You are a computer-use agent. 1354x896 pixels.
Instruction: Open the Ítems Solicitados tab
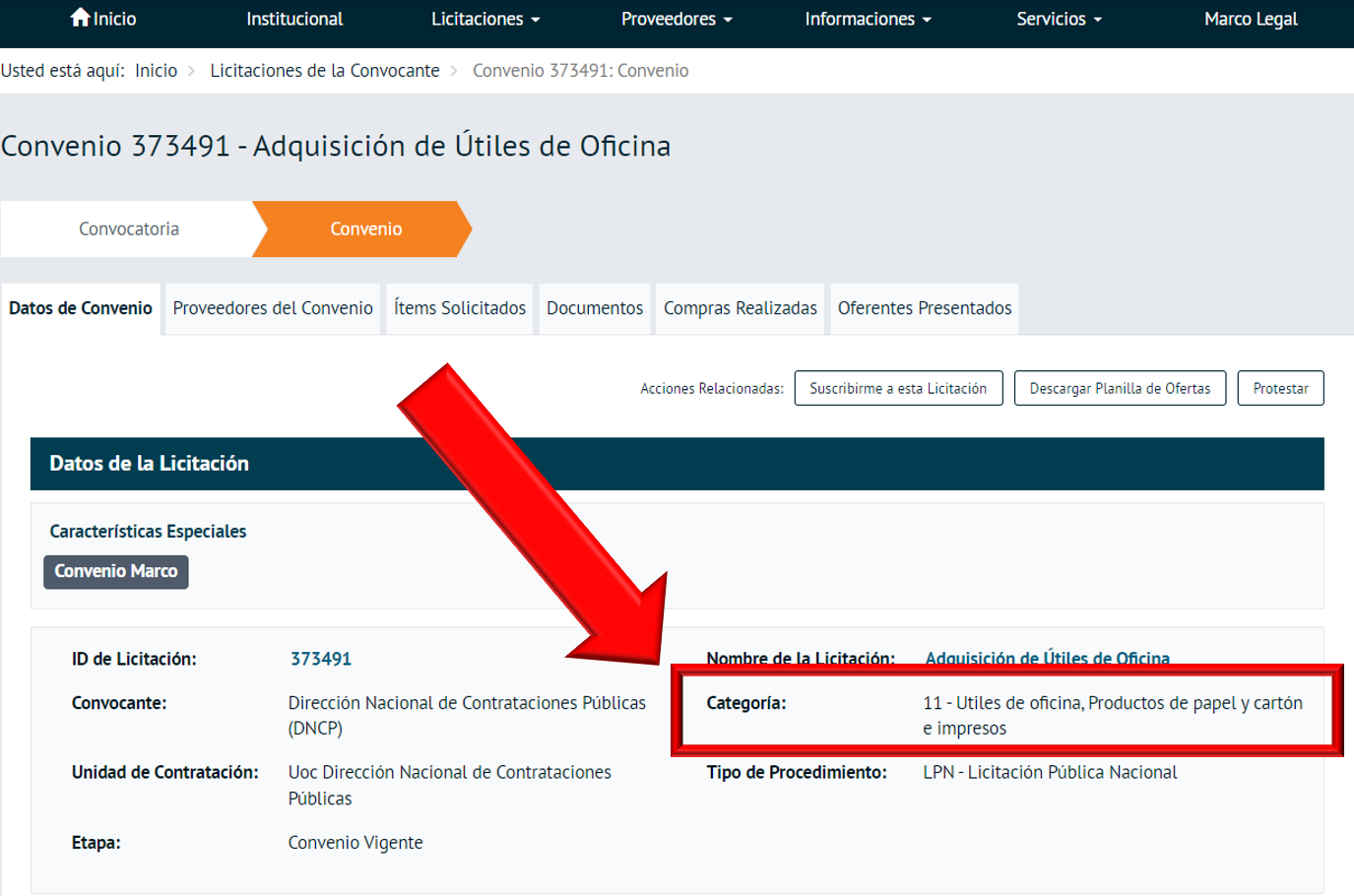[x=459, y=308]
